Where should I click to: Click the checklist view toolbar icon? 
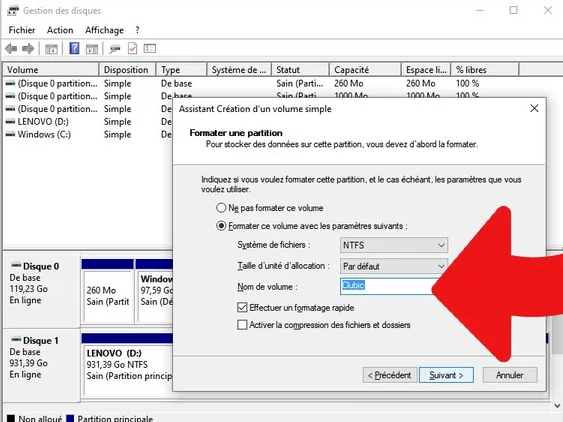[x=149, y=48]
